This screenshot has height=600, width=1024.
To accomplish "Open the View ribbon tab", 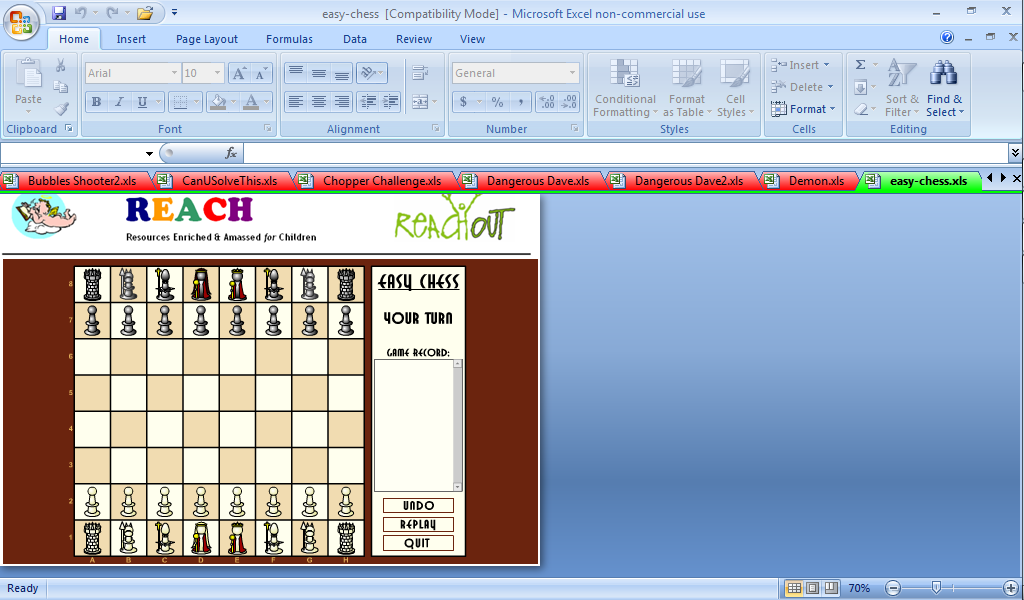I will pyautogui.click(x=472, y=39).
